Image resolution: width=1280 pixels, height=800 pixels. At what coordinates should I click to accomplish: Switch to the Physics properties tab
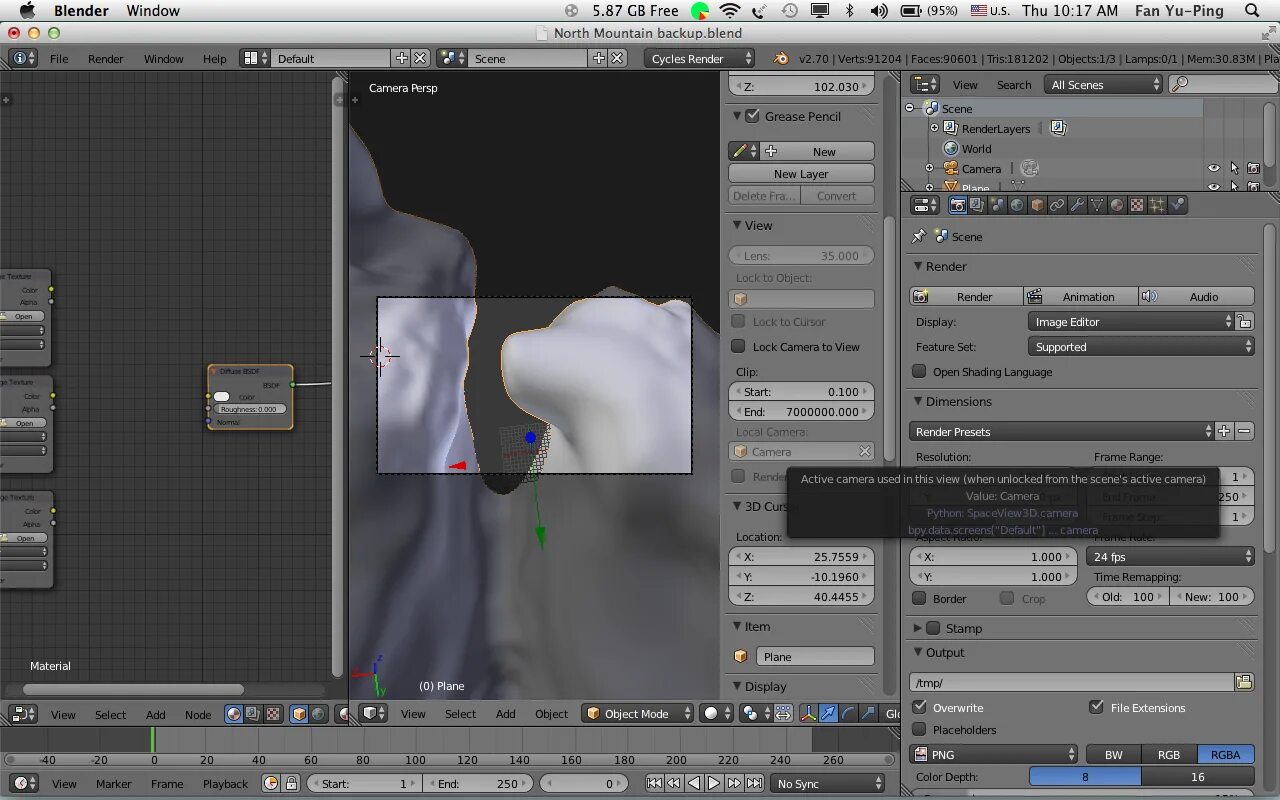pyautogui.click(x=1177, y=205)
